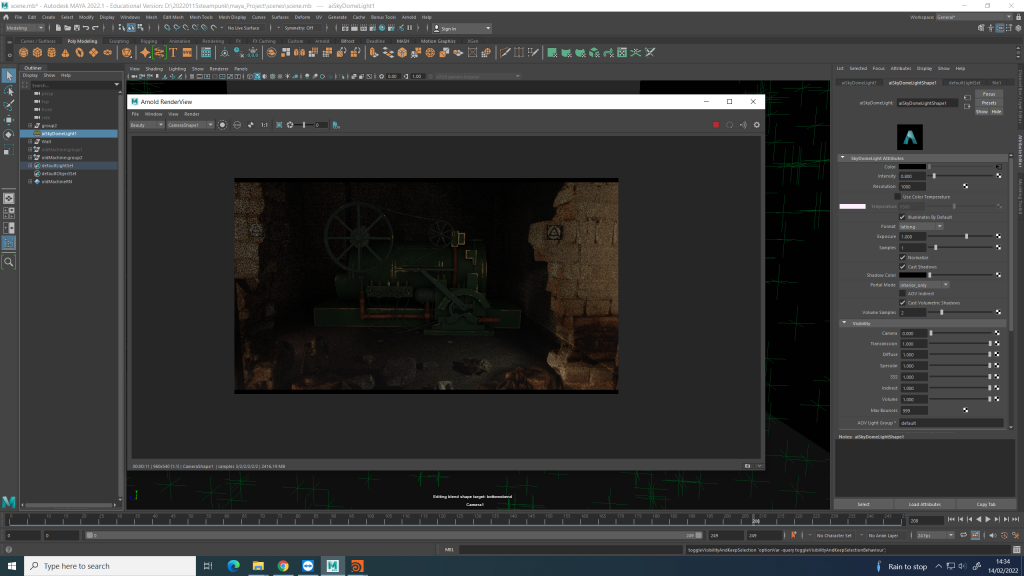Select the Move tool in the toolbox
This screenshot has height=576, width=1024.
[9, 119]
